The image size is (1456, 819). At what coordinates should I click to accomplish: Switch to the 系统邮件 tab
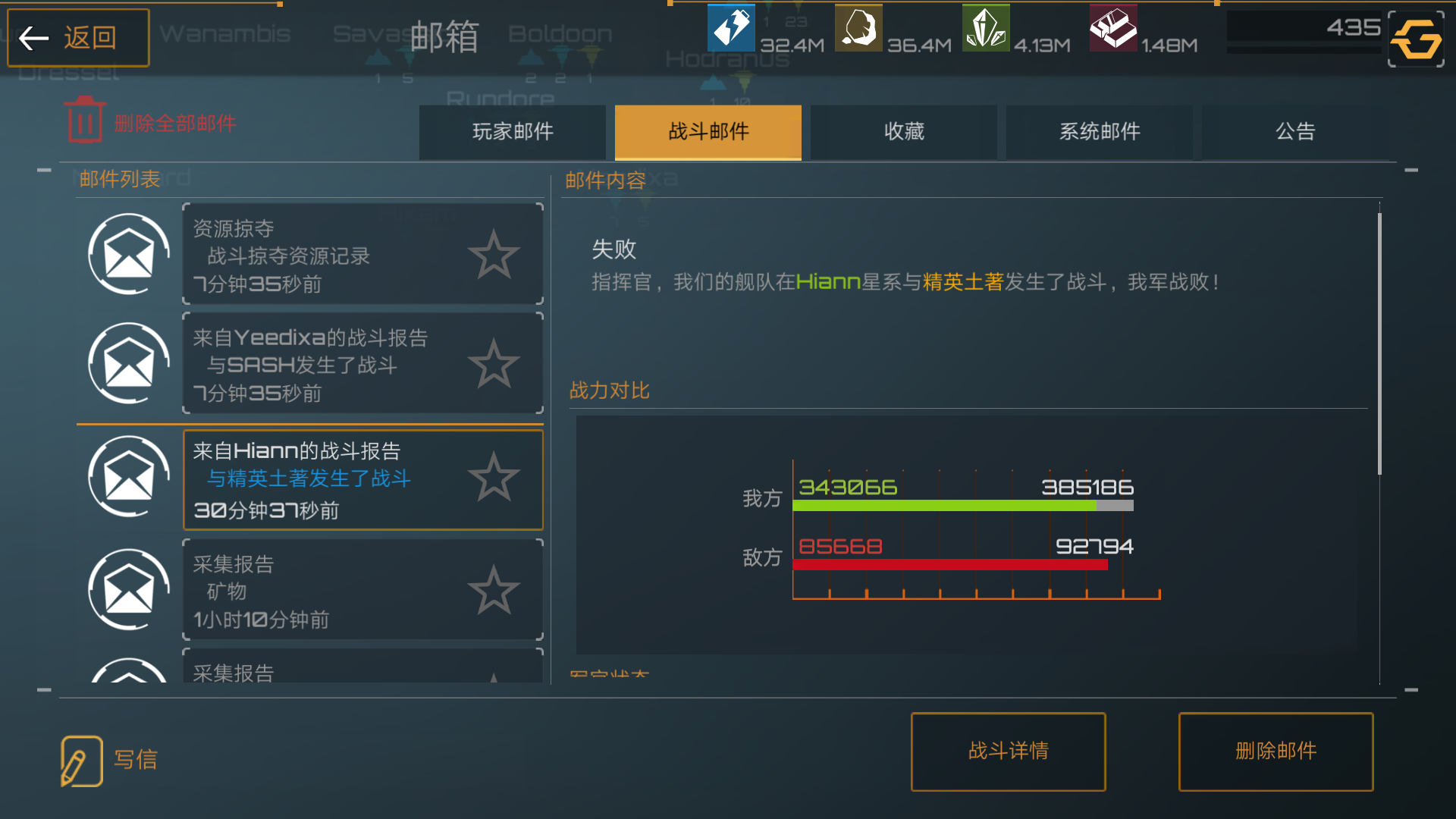coord(1100,132)
